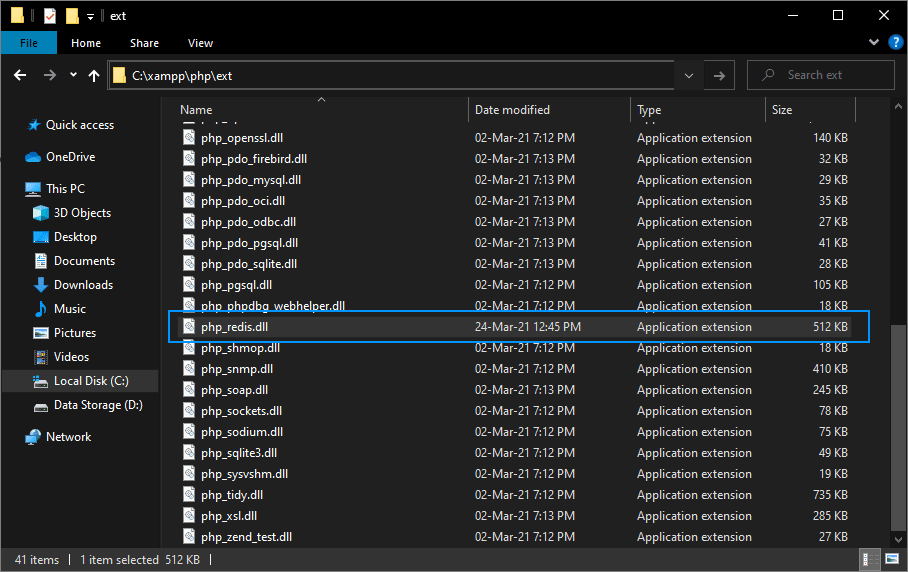The width and height of the screenshot is (908, 572).
Task: Go back with the Back arrow
Action: (20, 75)
